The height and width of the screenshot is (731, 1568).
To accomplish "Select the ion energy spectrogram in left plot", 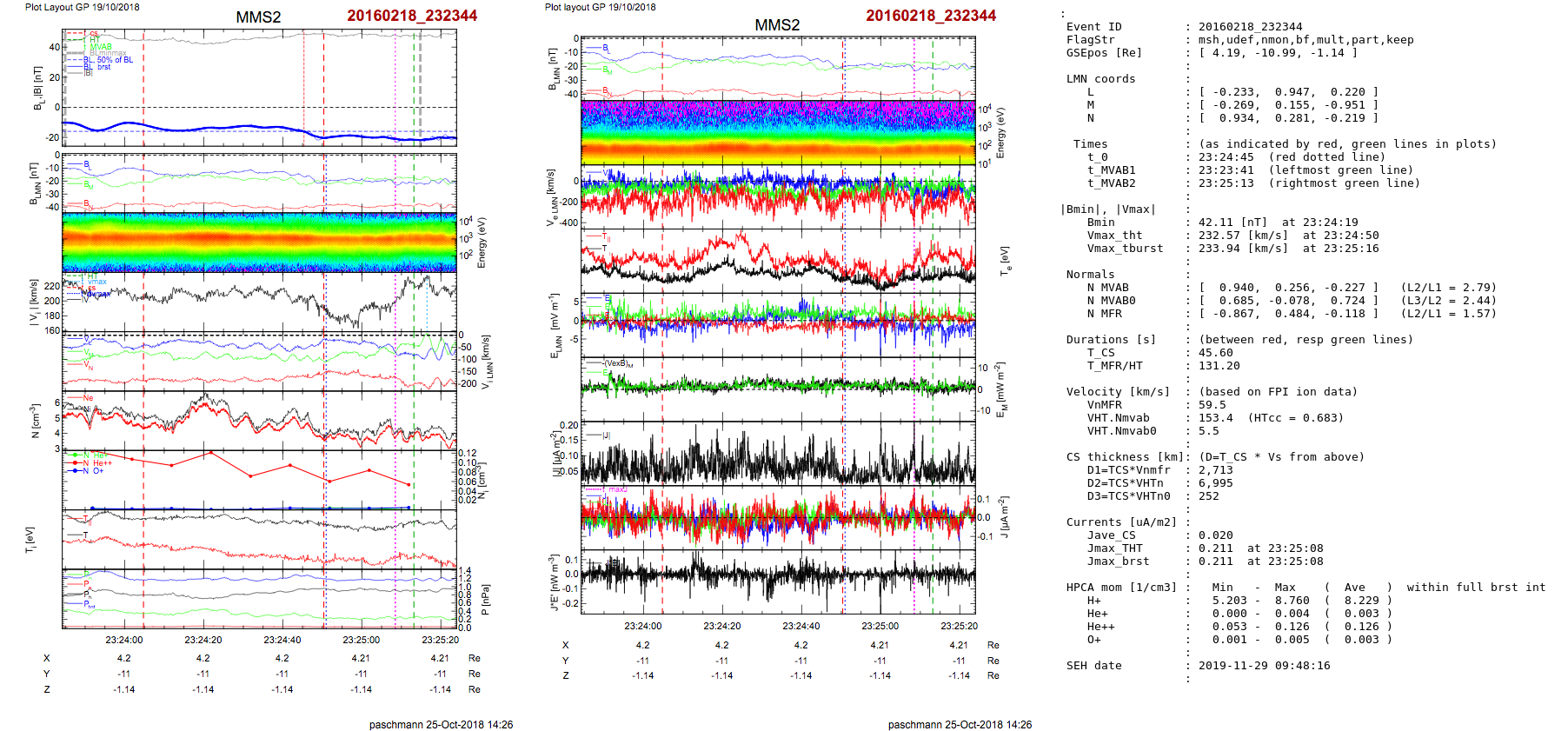I will [x=259, y=243].
